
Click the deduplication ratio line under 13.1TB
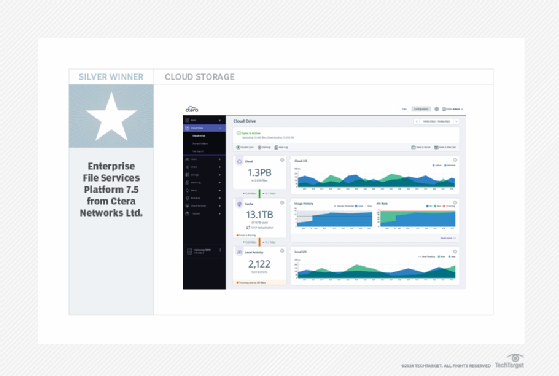click(x=260, y=227)
